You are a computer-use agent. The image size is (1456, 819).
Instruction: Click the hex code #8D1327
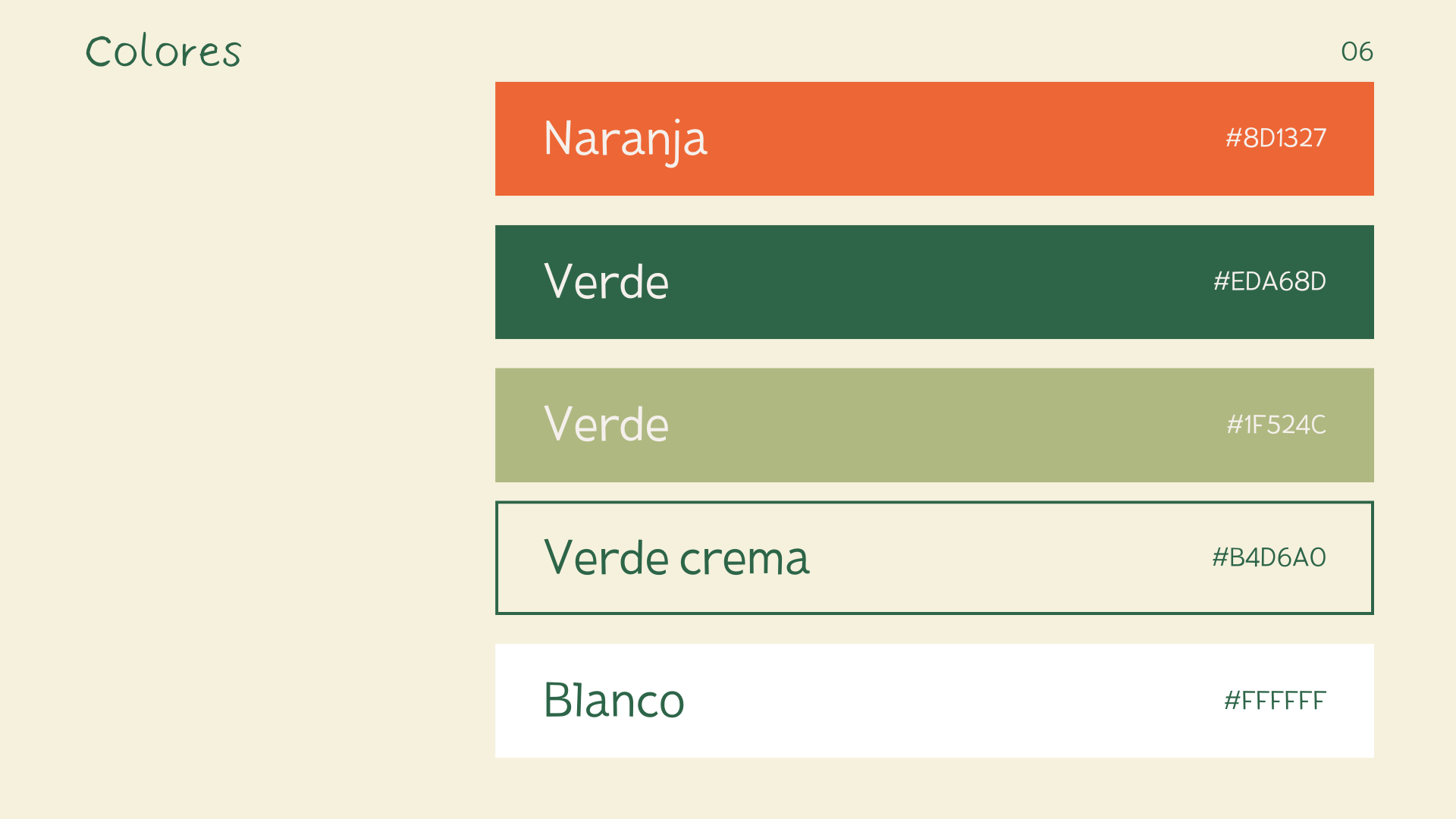(x=1276, y=138)
